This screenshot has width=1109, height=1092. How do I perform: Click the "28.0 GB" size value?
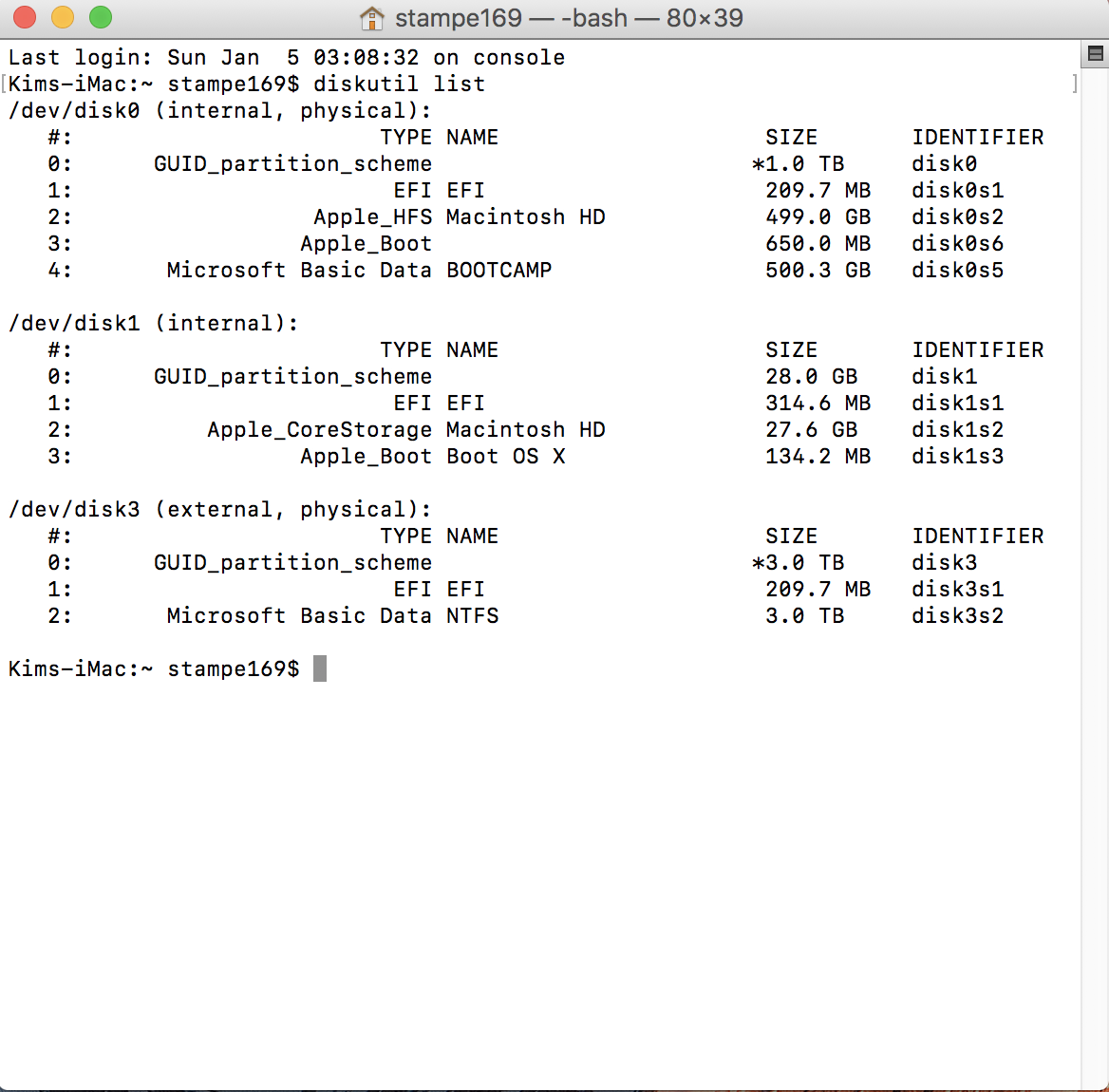coord(811,376)
